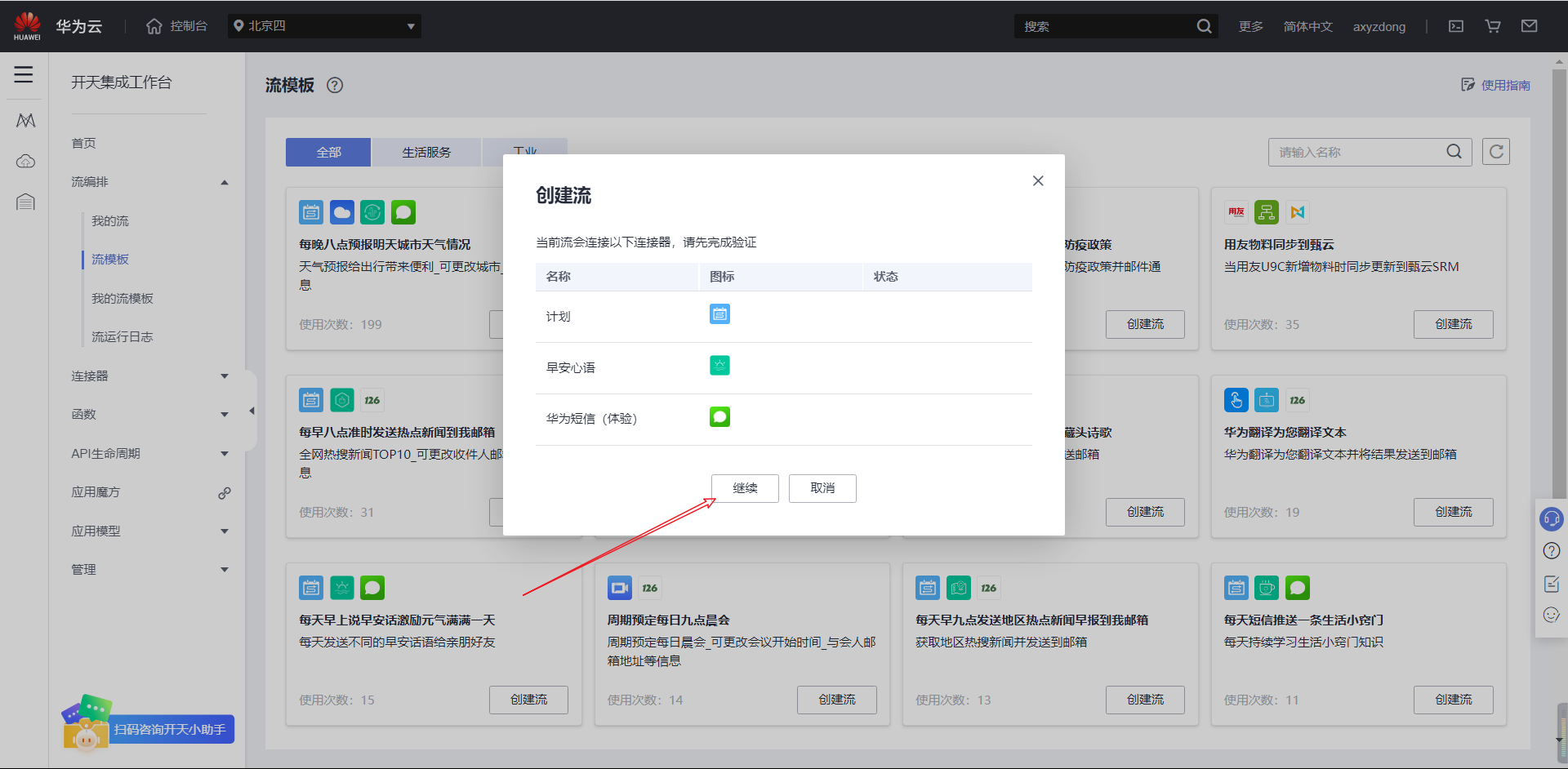This screenshot has width=1568, height=769.
Task: Close the 创建流 dialog
Action: pyautogui.click(x=1038, y=180)
